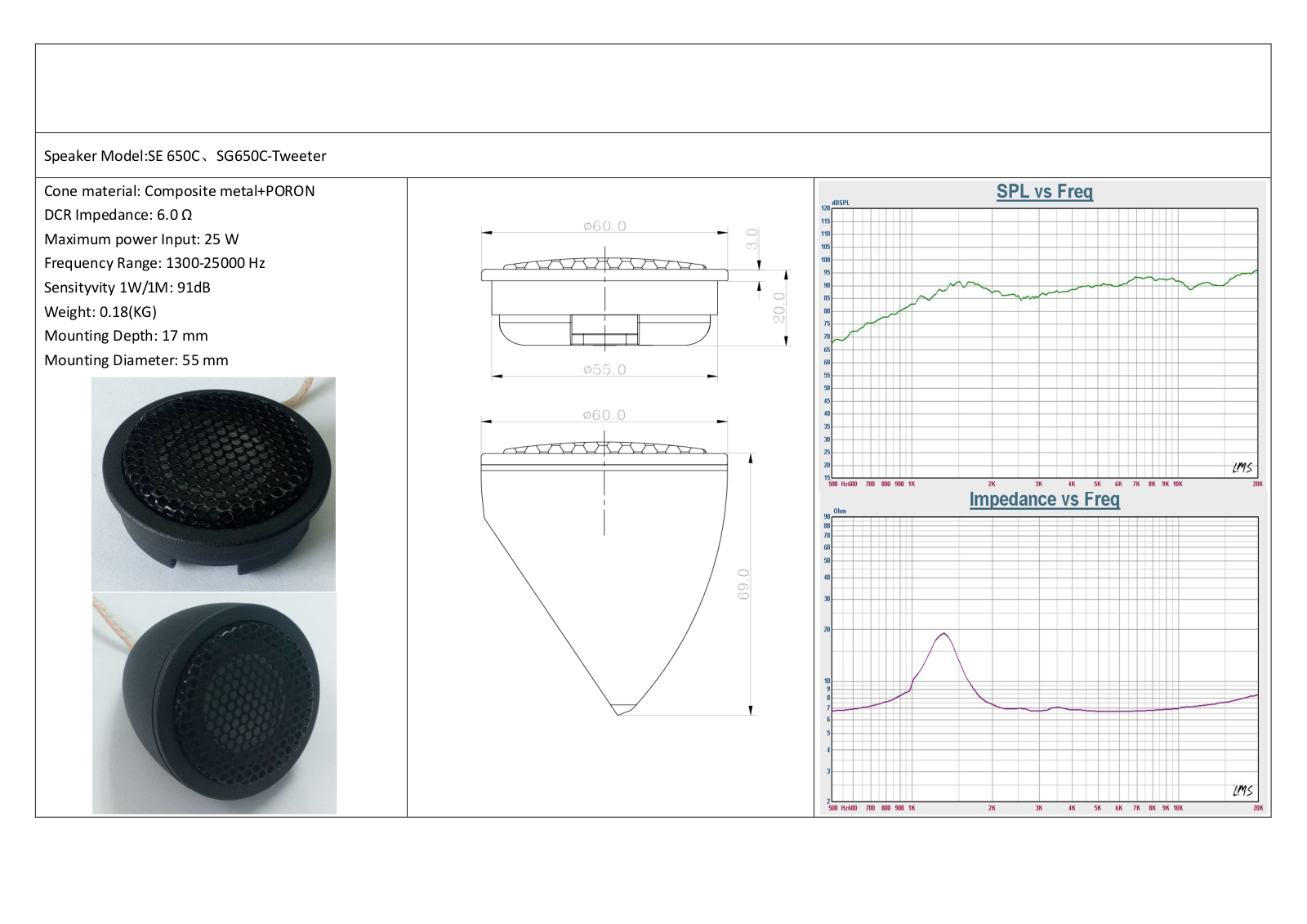Click the Ohm axis unit label

(x=840, y=511)
